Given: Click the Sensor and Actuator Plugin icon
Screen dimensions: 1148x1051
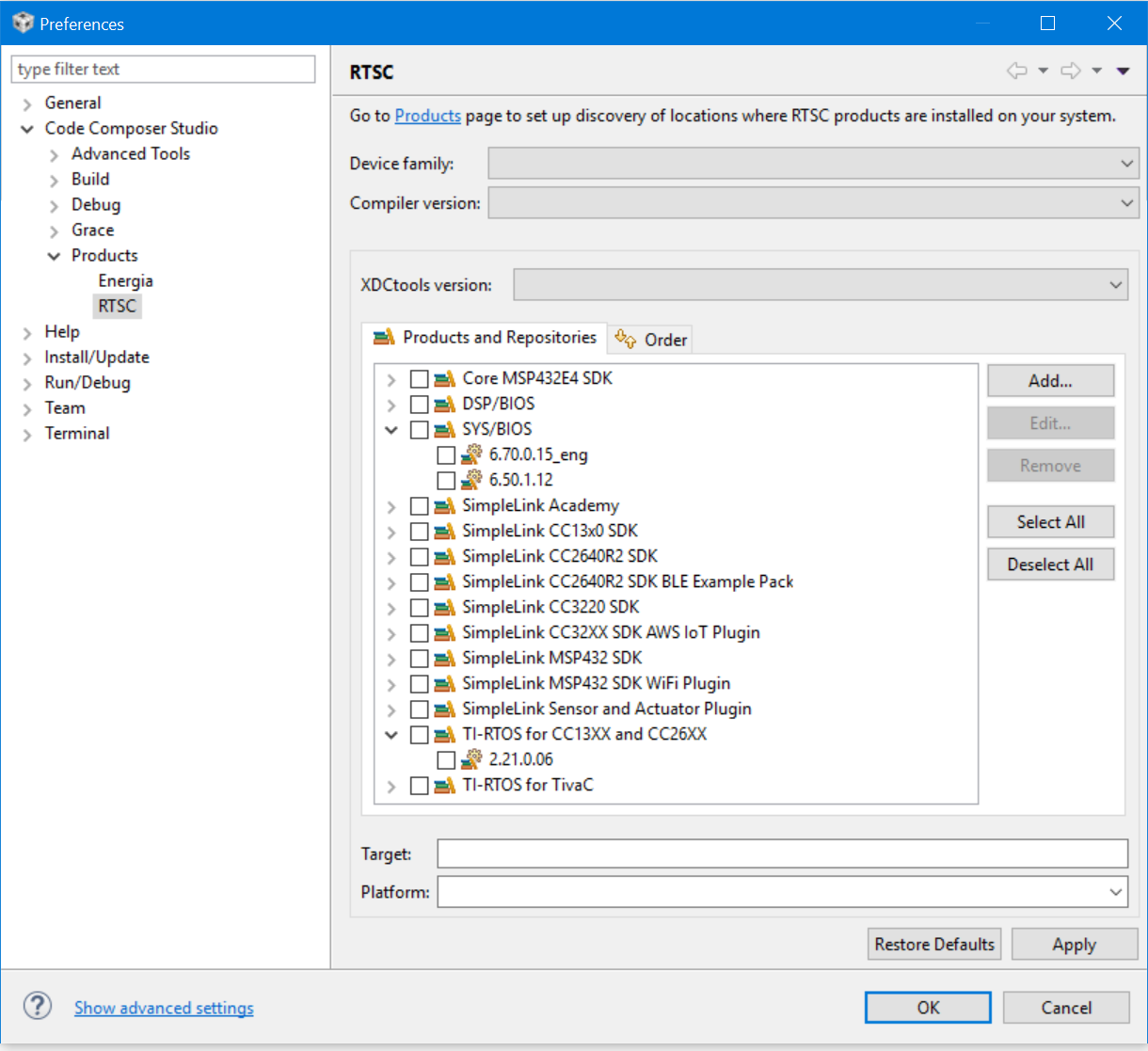Looking at the screenshot, I should pyautogui.click(x=445, y=709).
